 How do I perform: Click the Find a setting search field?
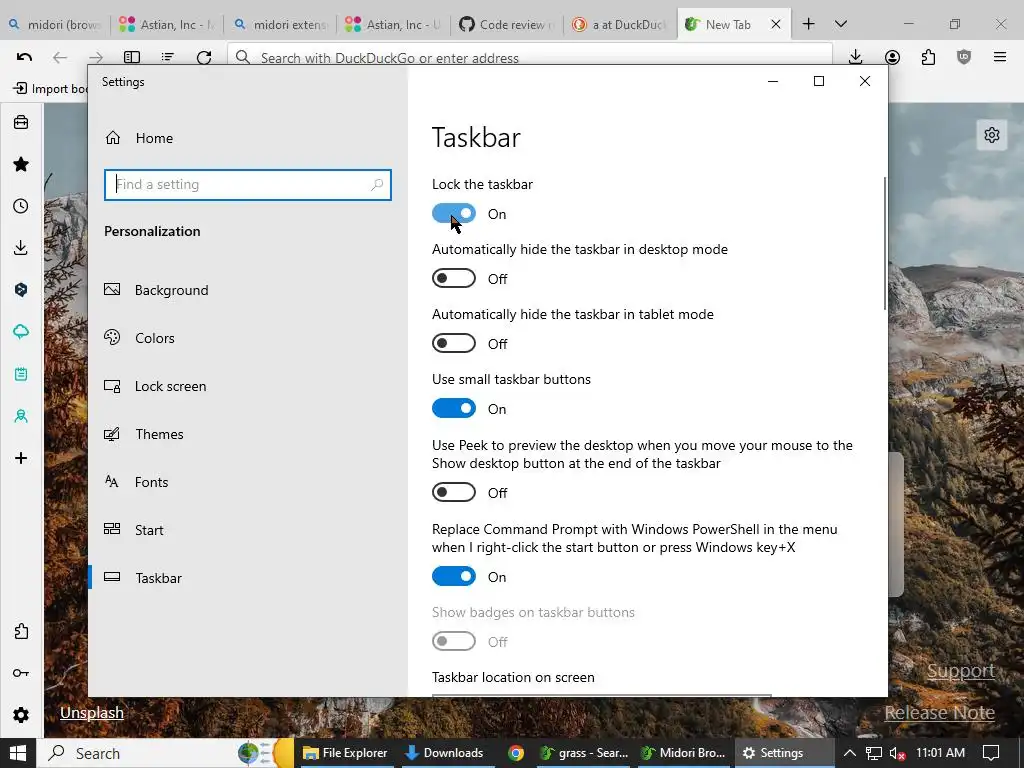pyautogui.click(x=248, y=185)
